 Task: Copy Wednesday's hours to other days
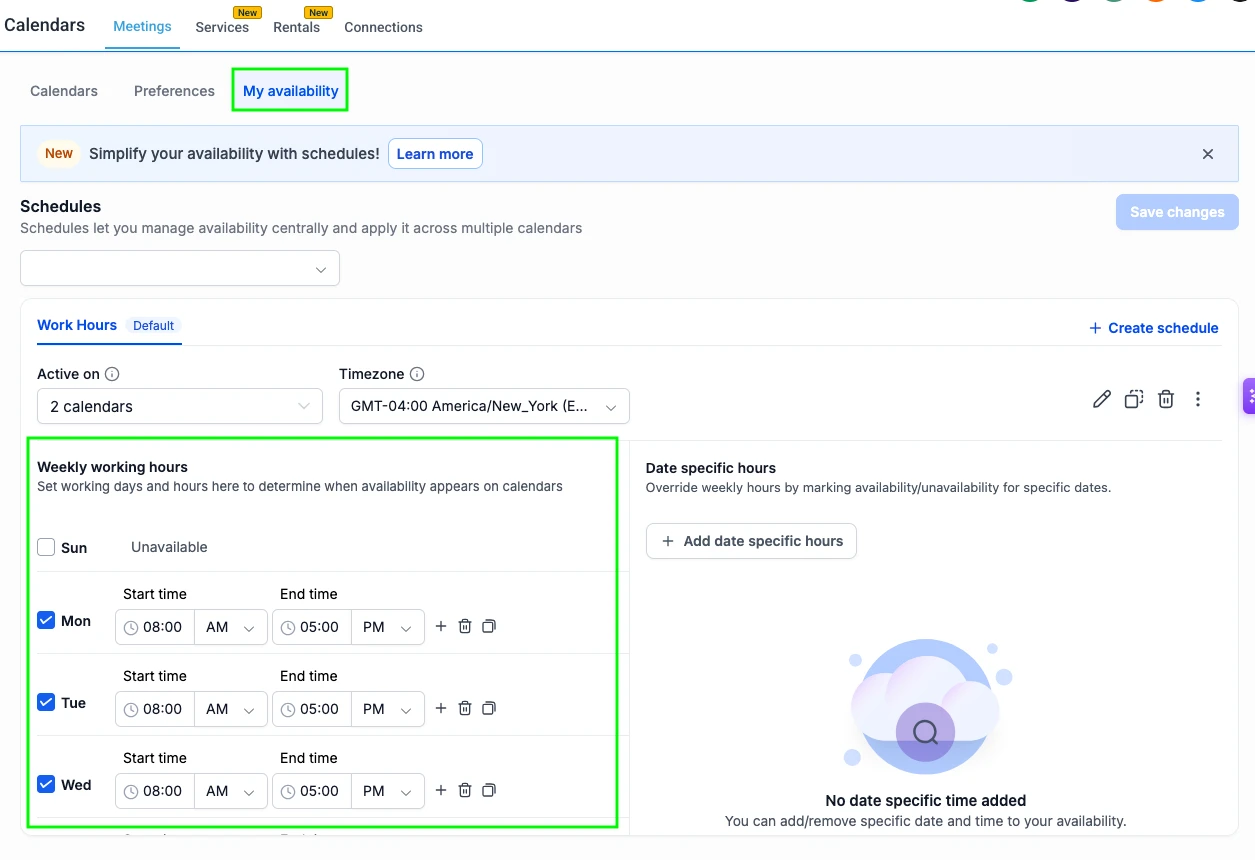click(x=489, y=790)
